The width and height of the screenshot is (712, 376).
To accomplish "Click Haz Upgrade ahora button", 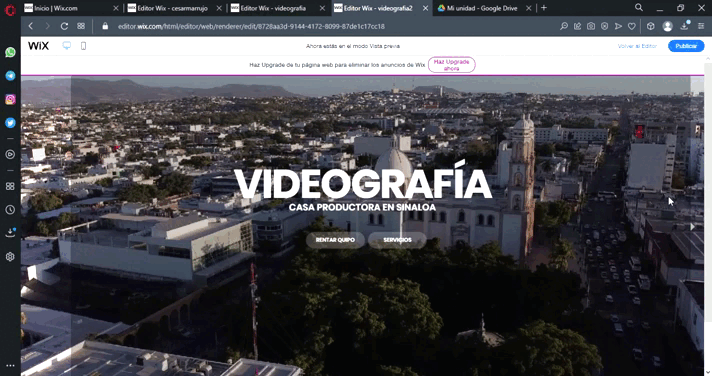I will 451,64.
